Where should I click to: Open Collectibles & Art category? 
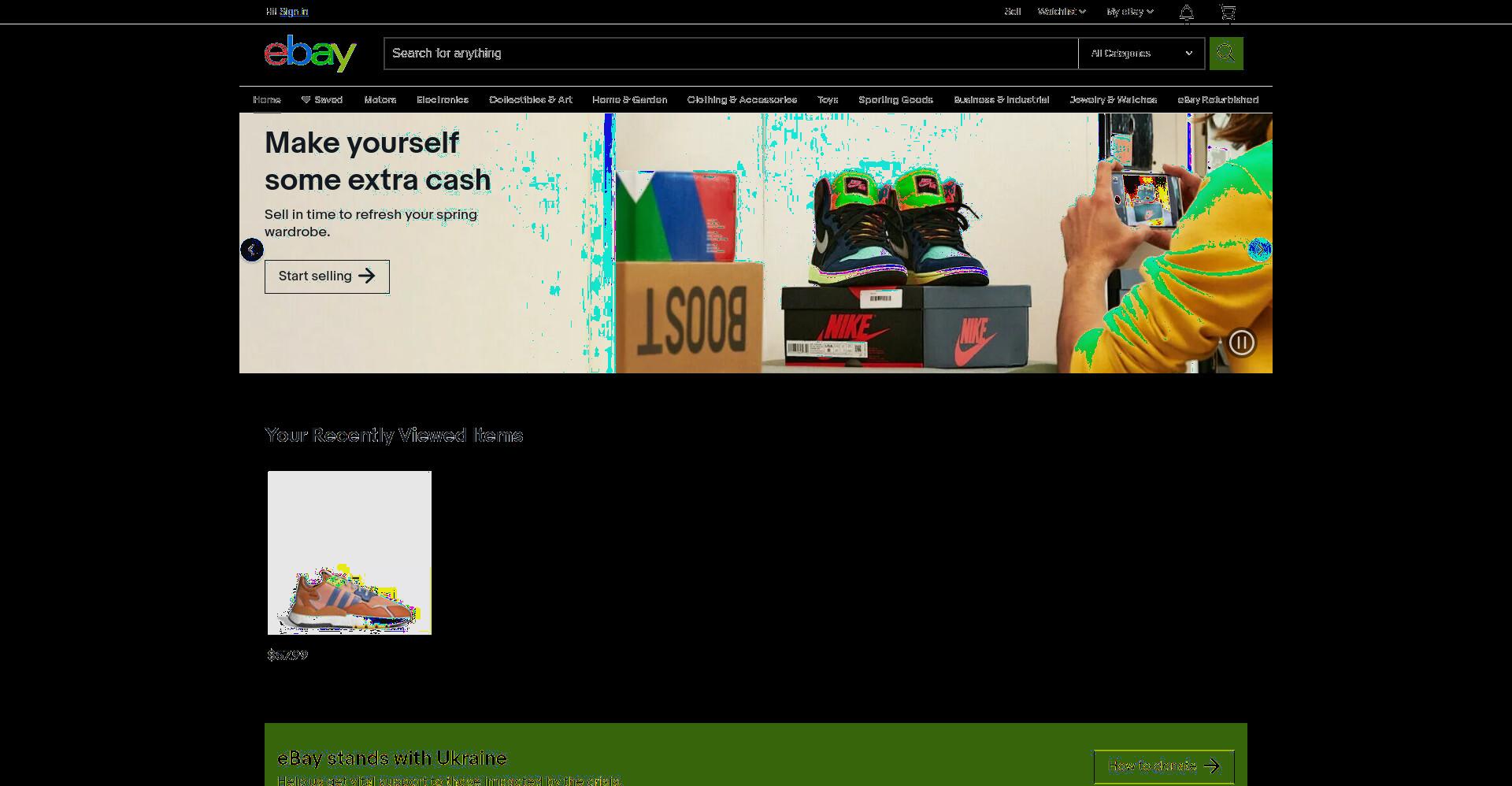531,100
